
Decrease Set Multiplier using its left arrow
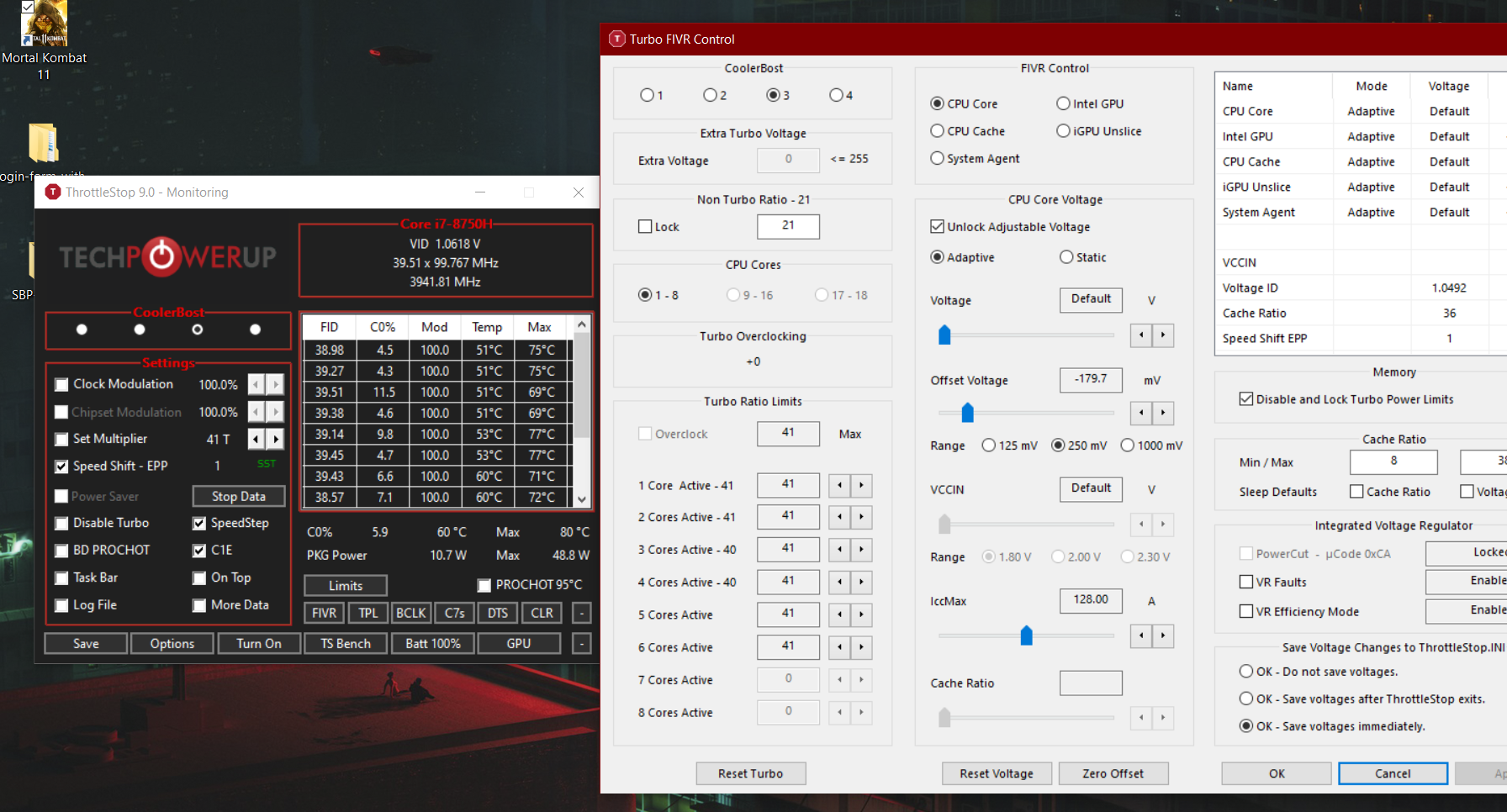click(256, 439)
